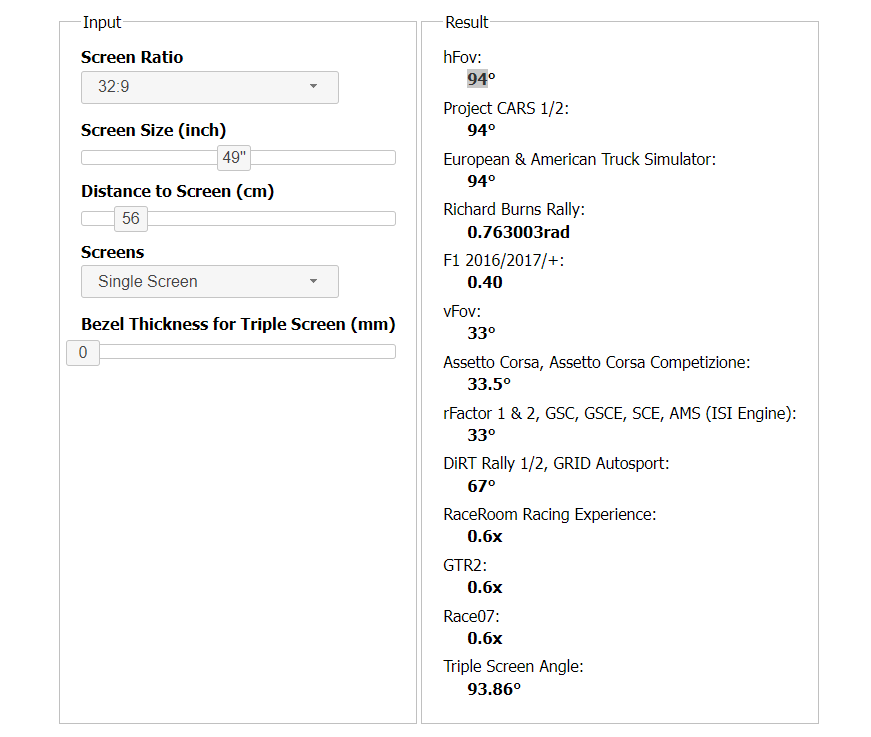Click the Screens label
The width and height of the screenshot is (871, 737).
point(113,252)
